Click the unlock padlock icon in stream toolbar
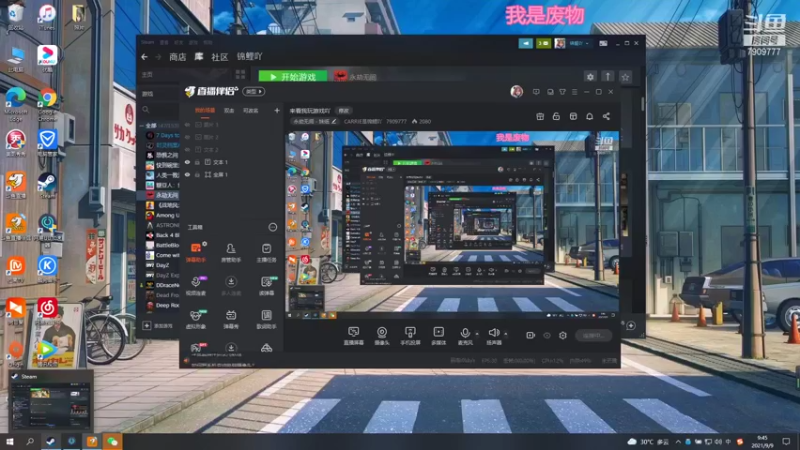The width and height of the screenshot is (800, 450). click(x=556, y=116)
